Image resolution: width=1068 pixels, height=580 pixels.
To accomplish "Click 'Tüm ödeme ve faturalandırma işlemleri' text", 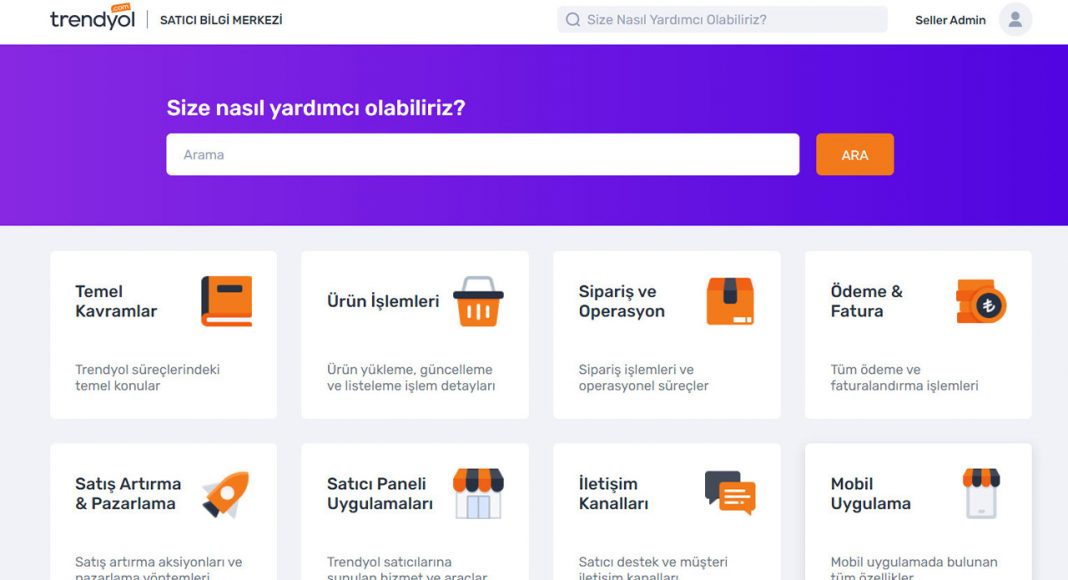I will (x=904, y=377).
